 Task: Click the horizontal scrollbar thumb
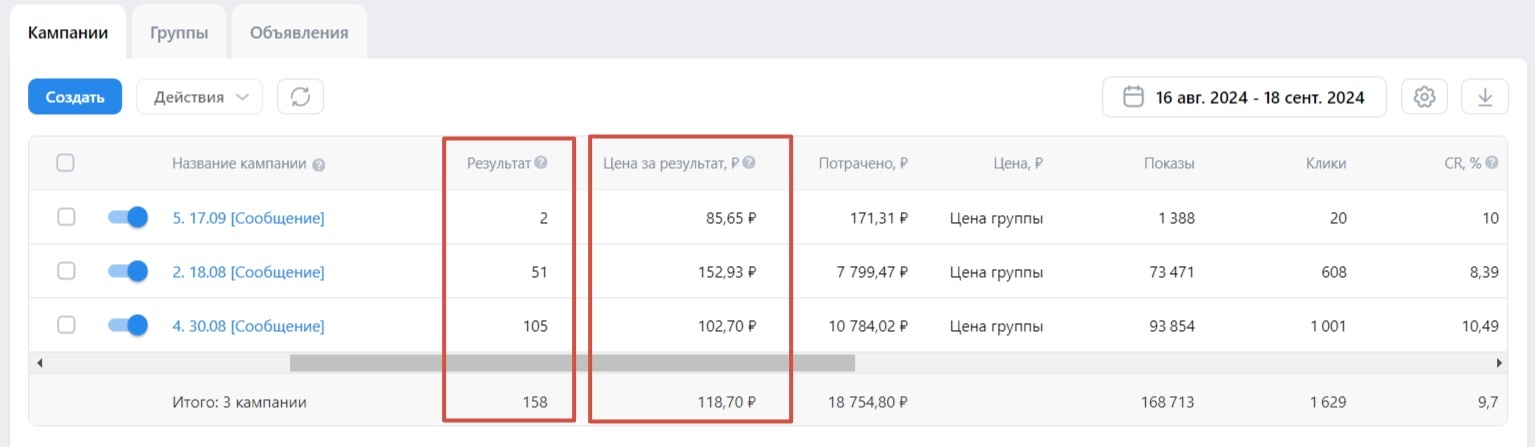pos(572,362)
